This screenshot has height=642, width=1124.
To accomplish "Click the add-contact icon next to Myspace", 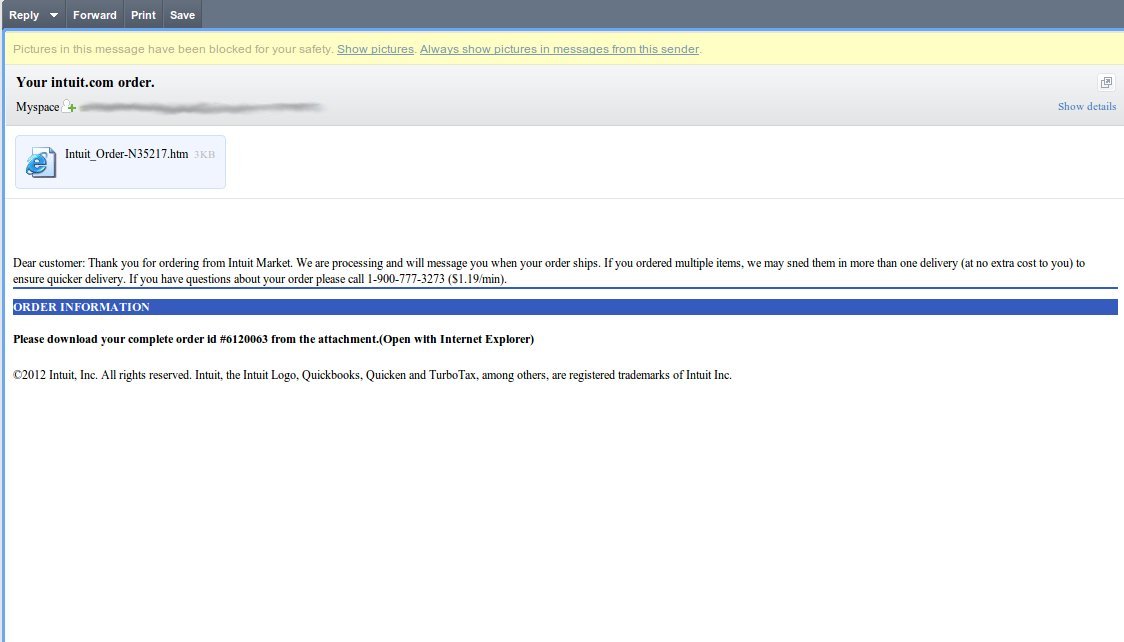I will [x=69, y=106].
